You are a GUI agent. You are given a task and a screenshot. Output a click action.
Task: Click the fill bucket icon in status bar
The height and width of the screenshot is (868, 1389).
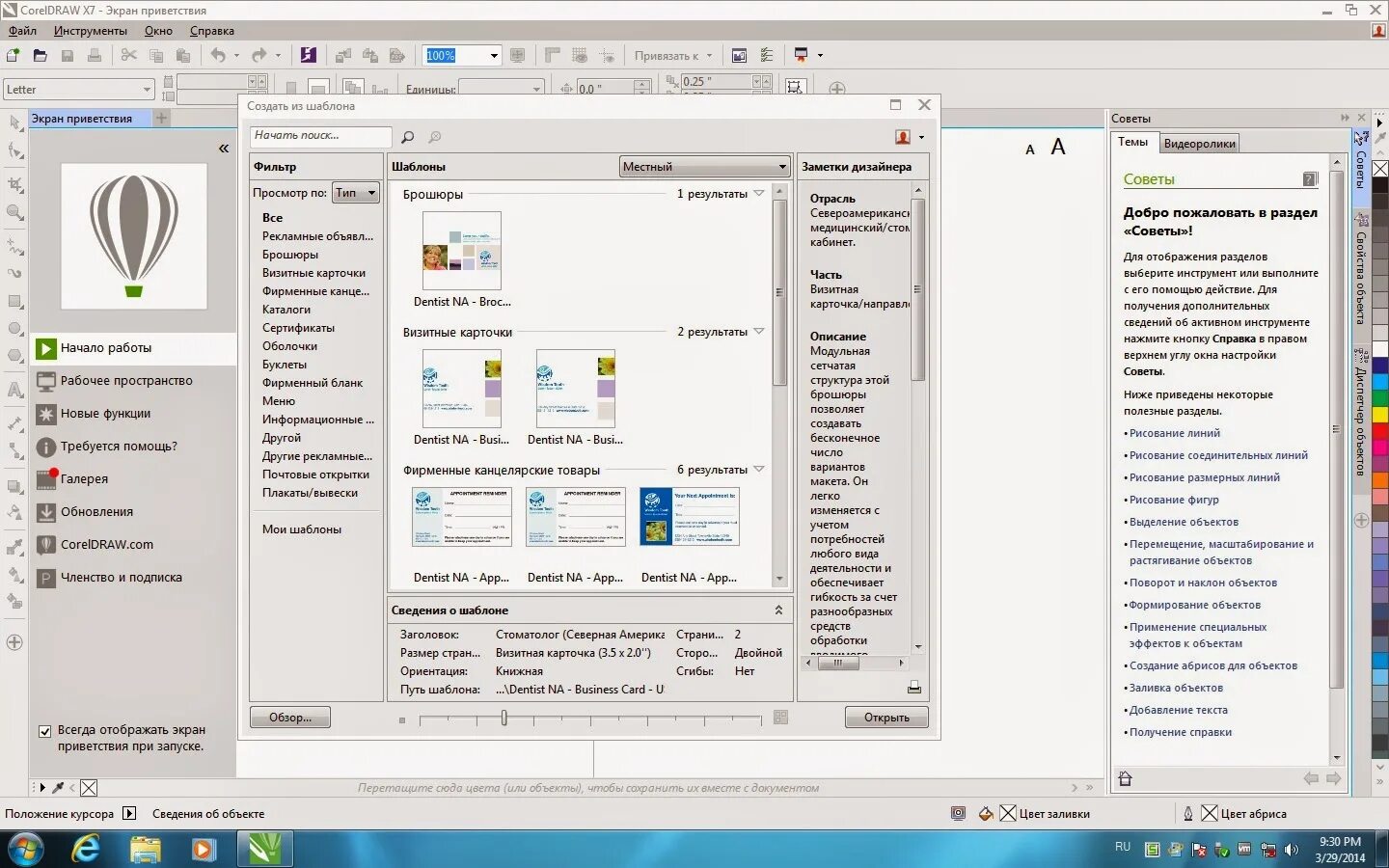(x=986, y=814)
